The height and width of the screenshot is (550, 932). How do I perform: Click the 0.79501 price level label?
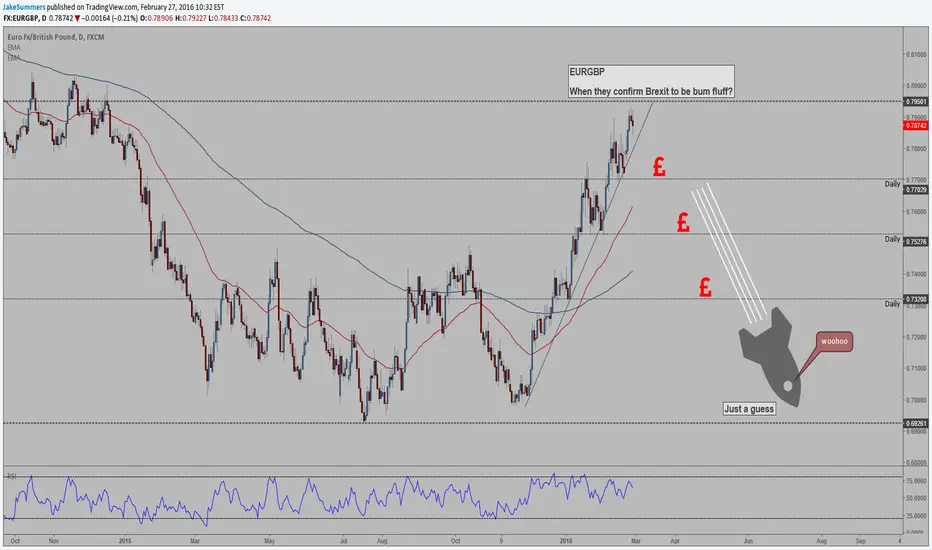point(915,102)
